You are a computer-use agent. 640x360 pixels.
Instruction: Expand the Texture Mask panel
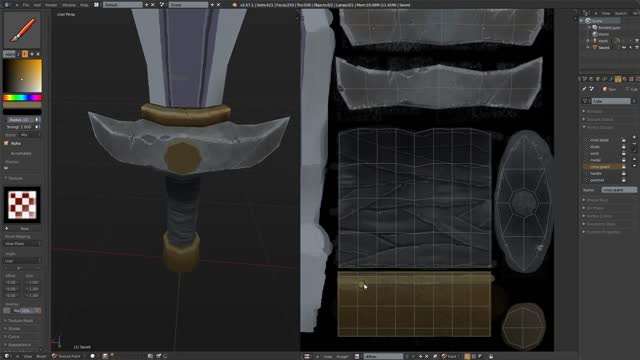[x=20, y=321]
